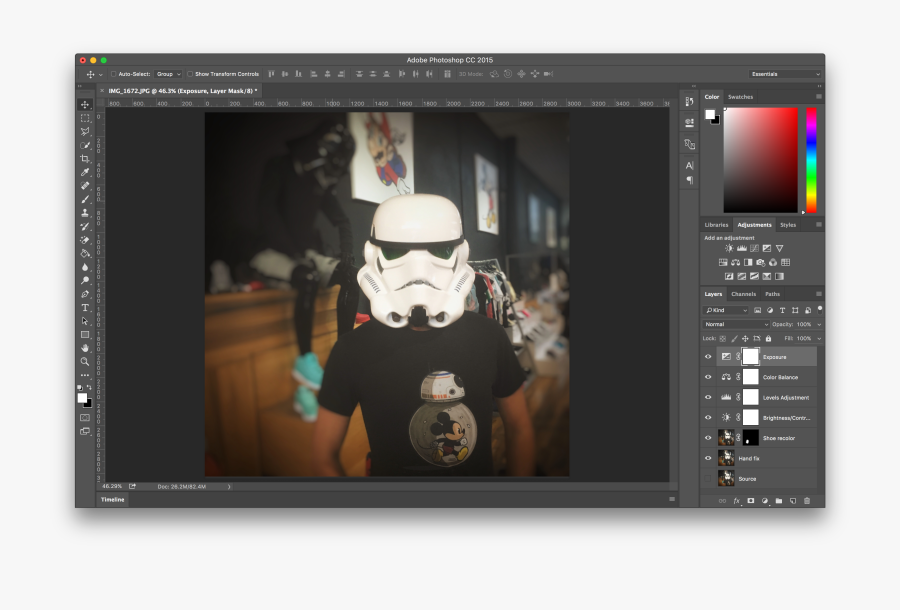
Task: Choose the Hand tool
Action: tap(85, 348)
